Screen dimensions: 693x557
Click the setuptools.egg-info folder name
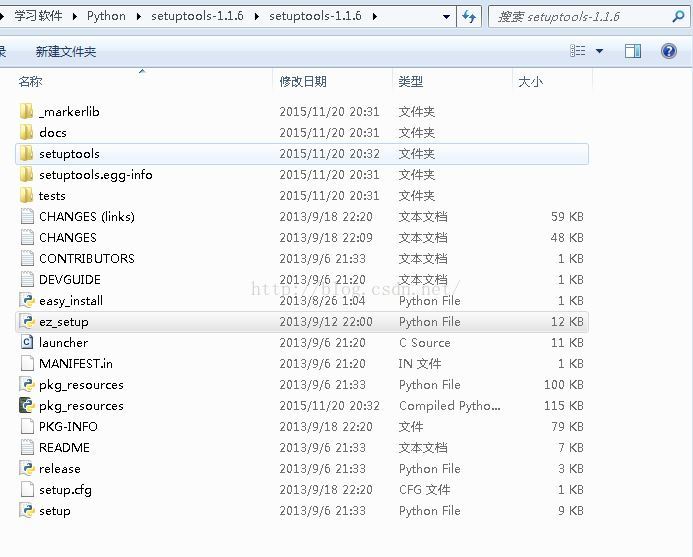pos(95,175)
